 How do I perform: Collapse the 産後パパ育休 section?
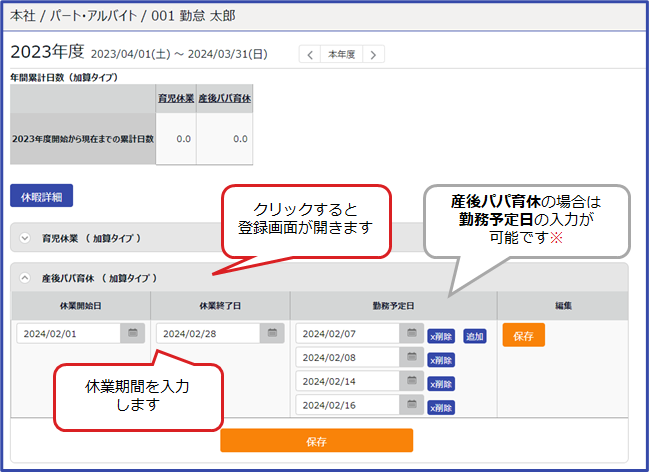point(25,277)
